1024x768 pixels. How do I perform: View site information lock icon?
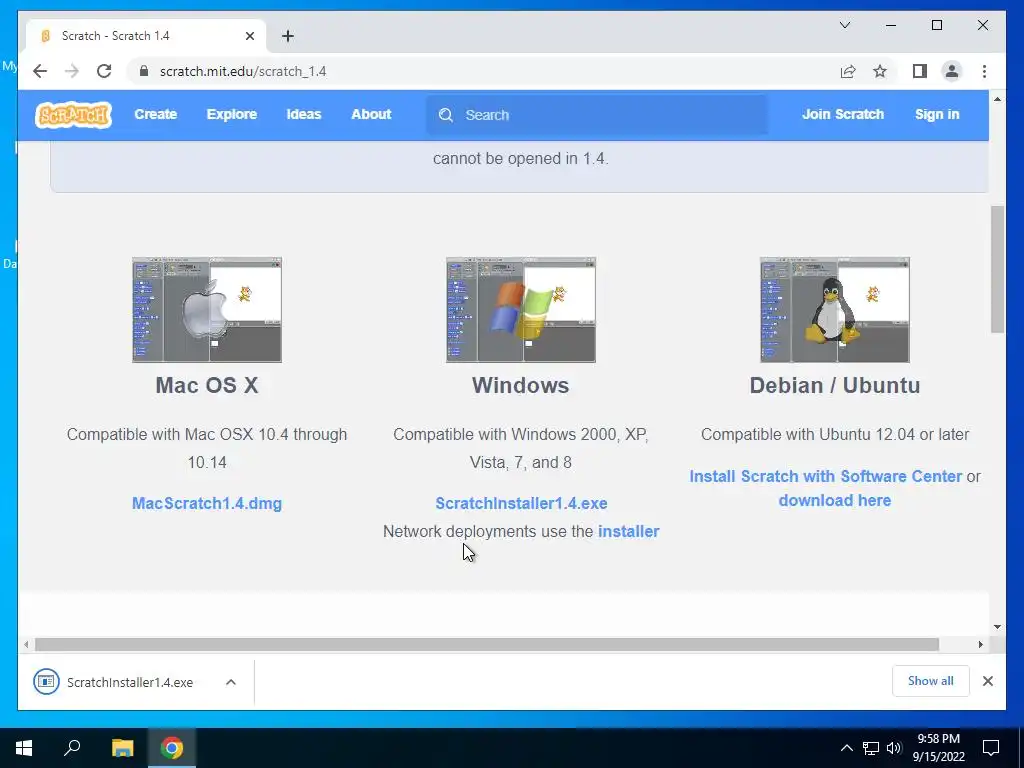click(x=144, y=71)
